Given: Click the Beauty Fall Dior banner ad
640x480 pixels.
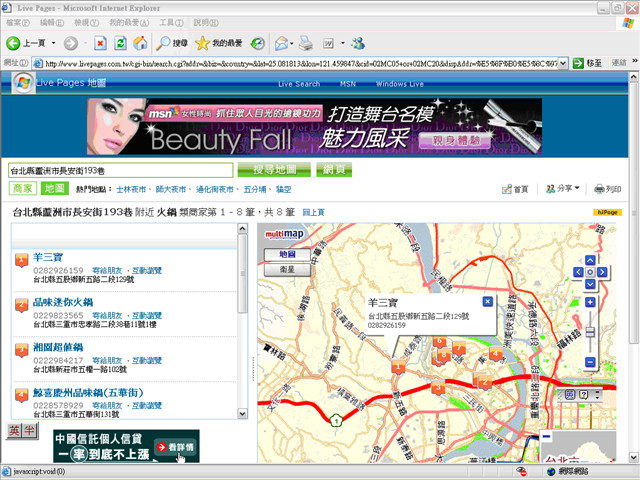Looking at the screenshot, I should point(314,127).
